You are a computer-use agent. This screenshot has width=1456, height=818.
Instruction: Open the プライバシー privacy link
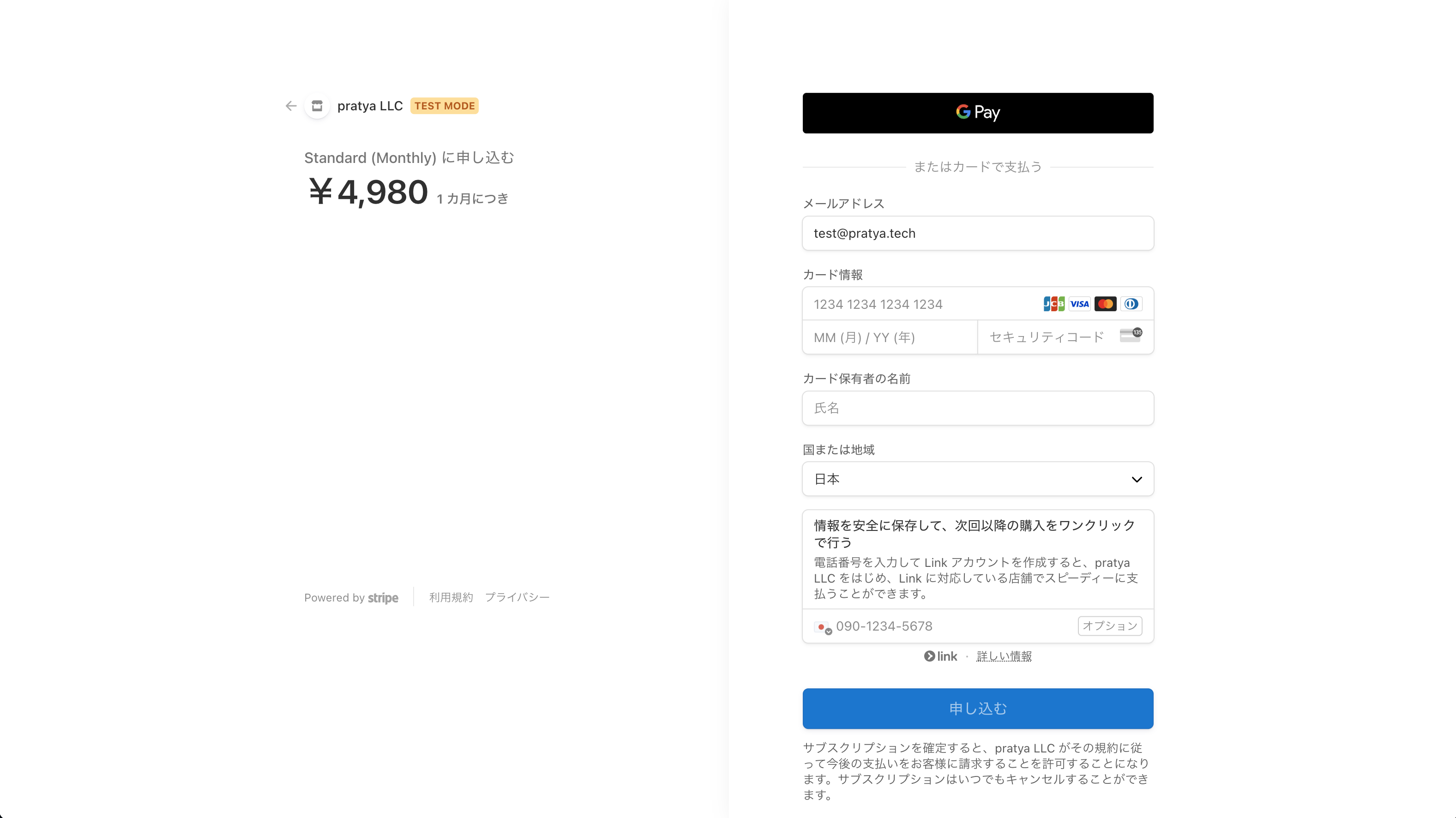pyautogui.click(x=517, y=597)
